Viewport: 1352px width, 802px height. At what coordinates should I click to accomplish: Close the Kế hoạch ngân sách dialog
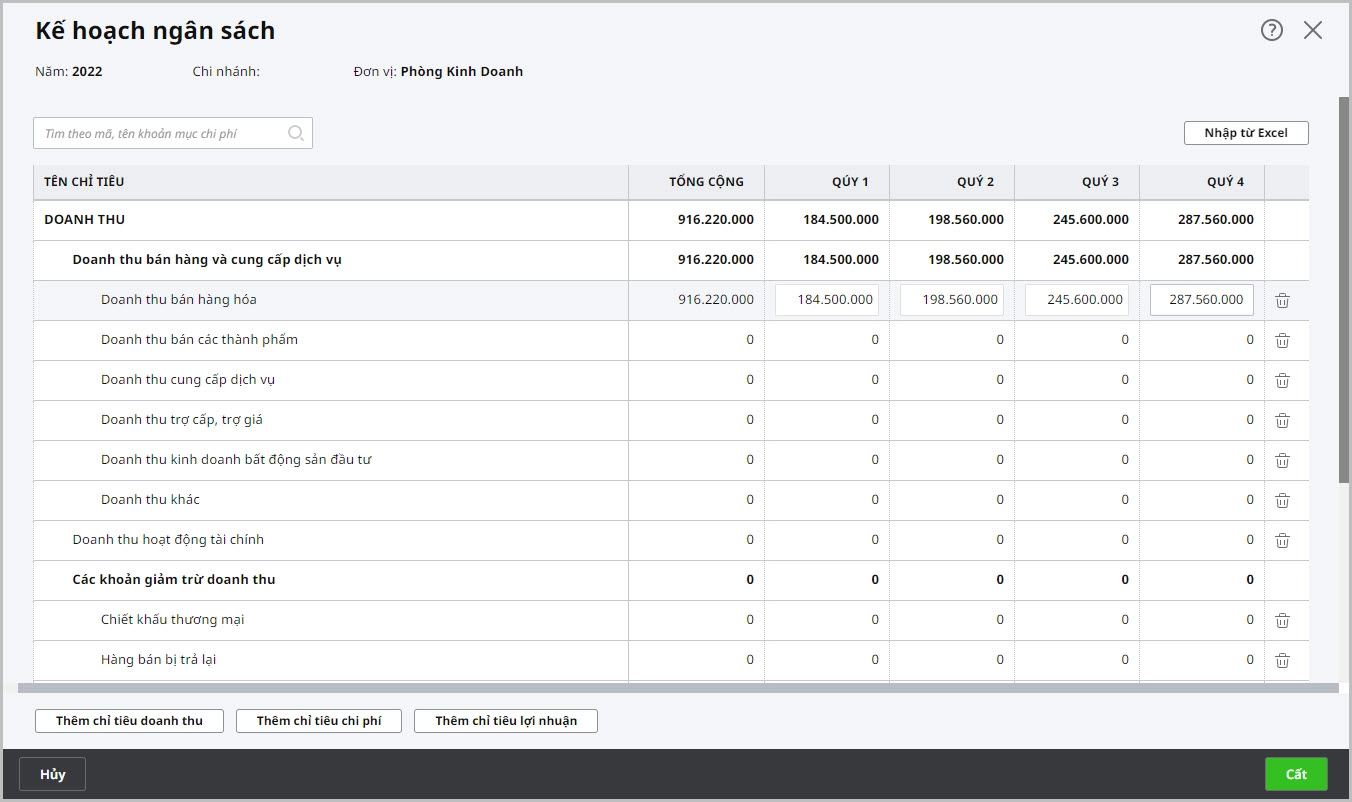pos(1313,30)
